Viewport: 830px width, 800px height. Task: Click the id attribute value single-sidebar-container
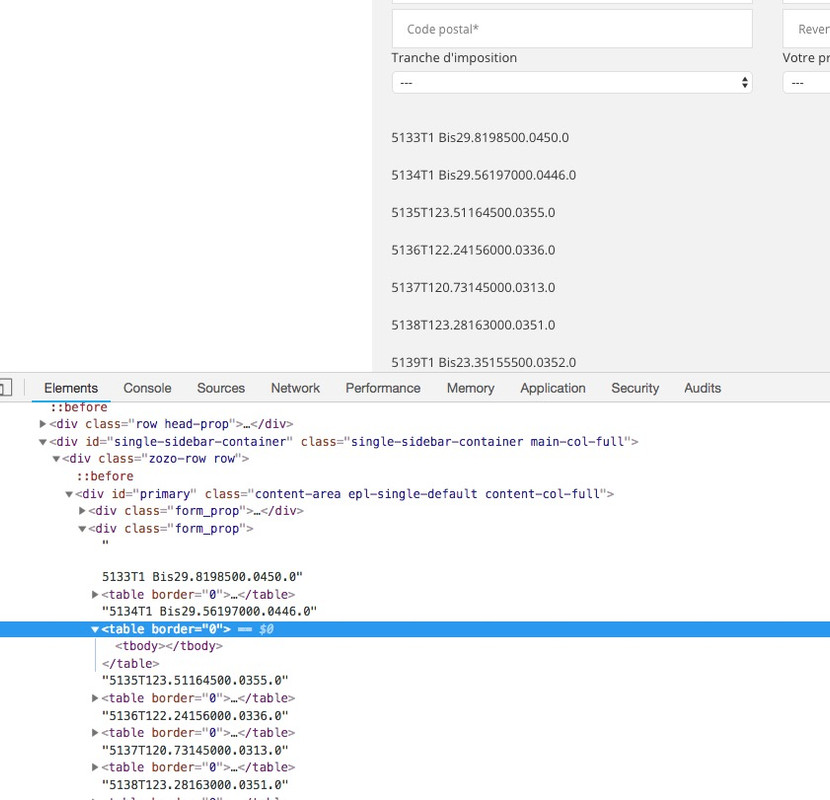tap(200, 442)
